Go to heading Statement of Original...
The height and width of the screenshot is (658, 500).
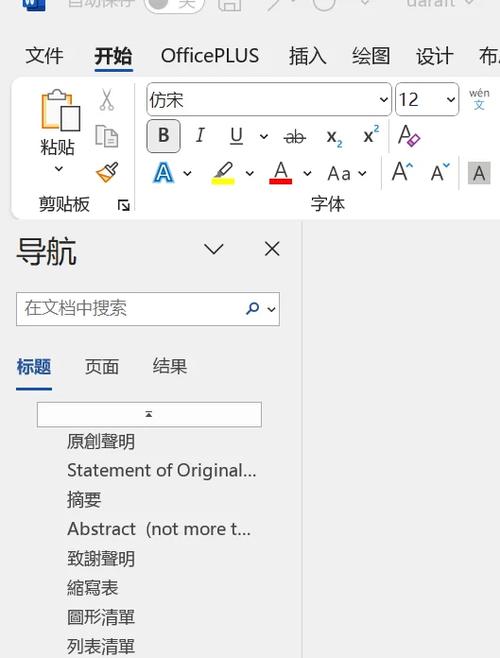point(162,470)
